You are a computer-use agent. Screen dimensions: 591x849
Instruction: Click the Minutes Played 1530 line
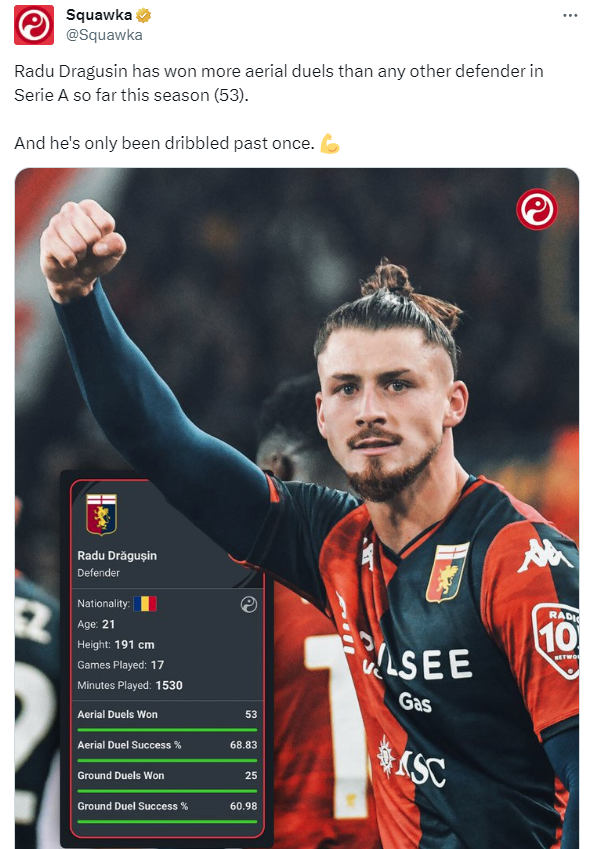point(130,685)
